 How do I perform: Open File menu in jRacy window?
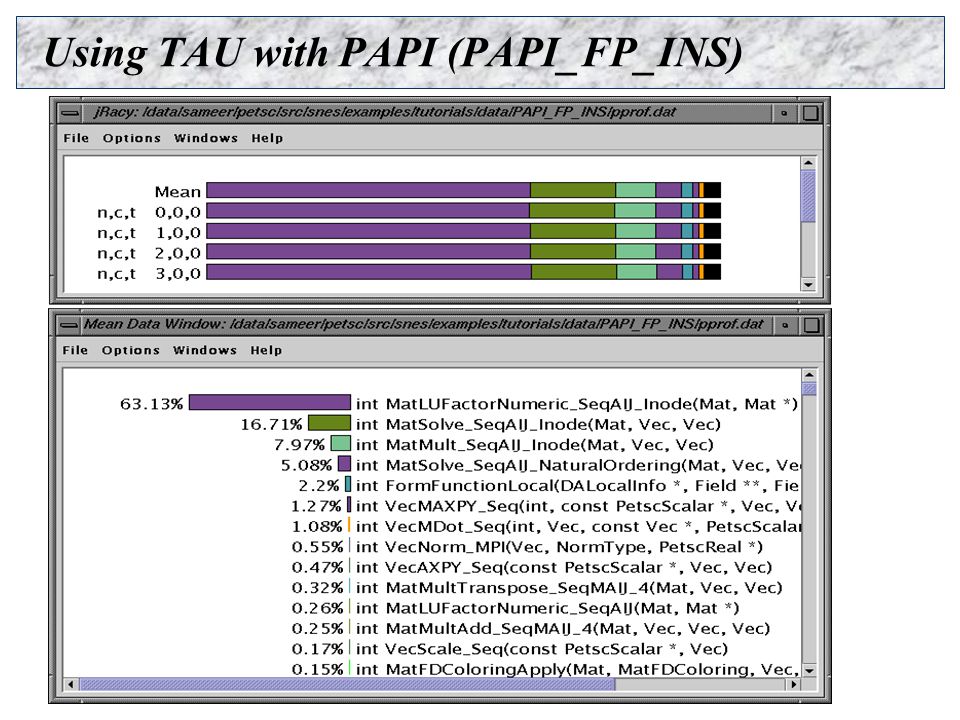click(76, 138)
